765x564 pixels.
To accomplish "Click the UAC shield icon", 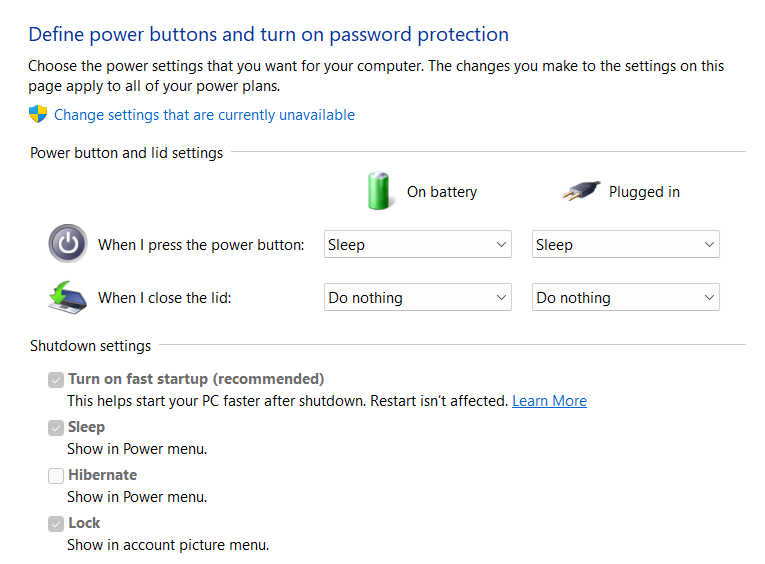I will click(x=39, y=114).
